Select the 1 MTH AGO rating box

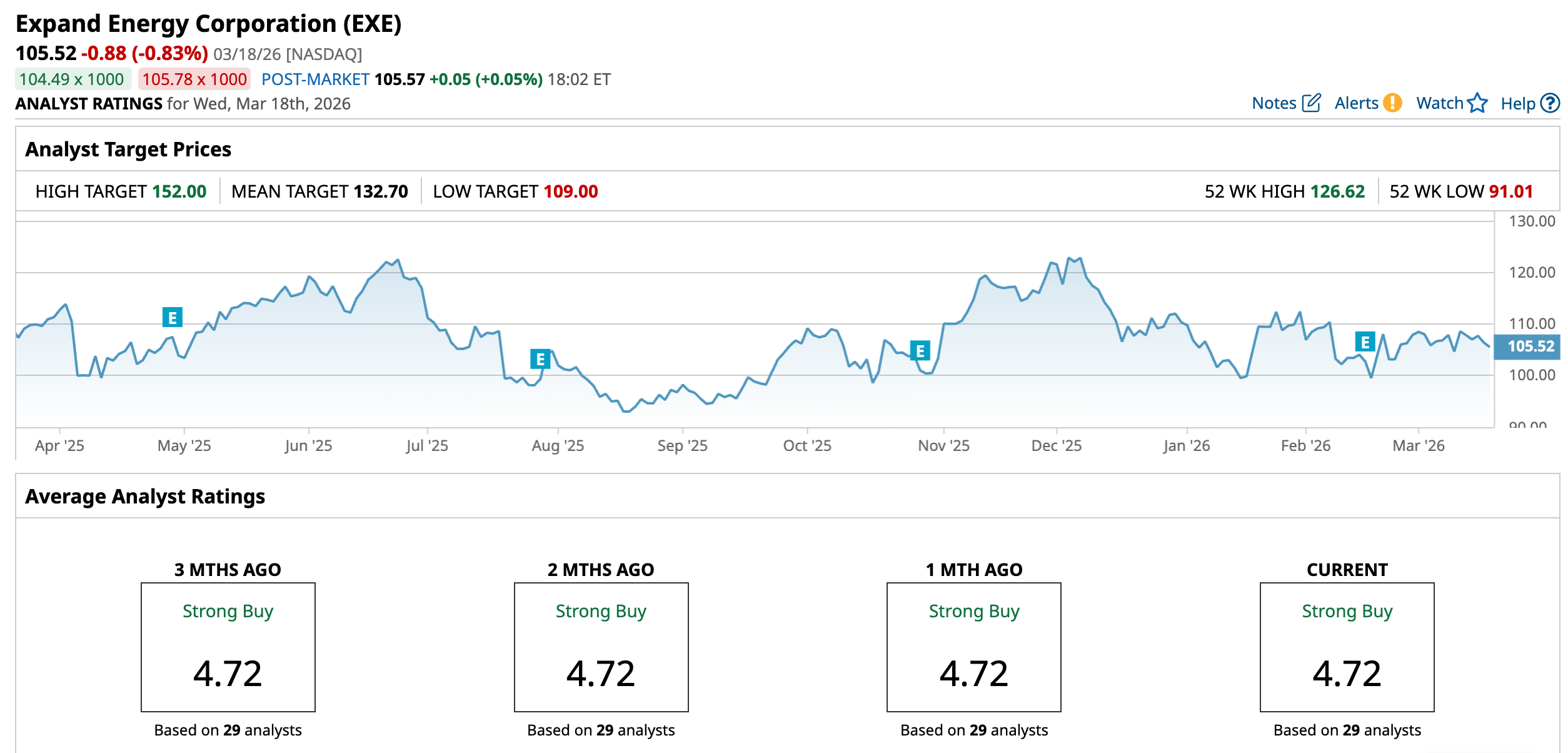pyautogui.click(x=973, y=647)
